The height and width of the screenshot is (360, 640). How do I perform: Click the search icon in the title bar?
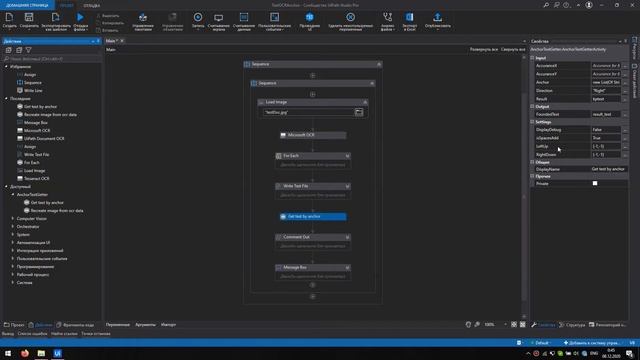(546, 5)
